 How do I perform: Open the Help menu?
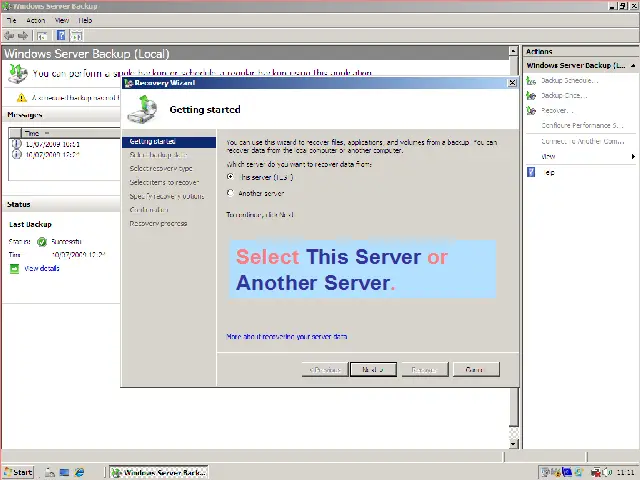(x=85, y=20)
